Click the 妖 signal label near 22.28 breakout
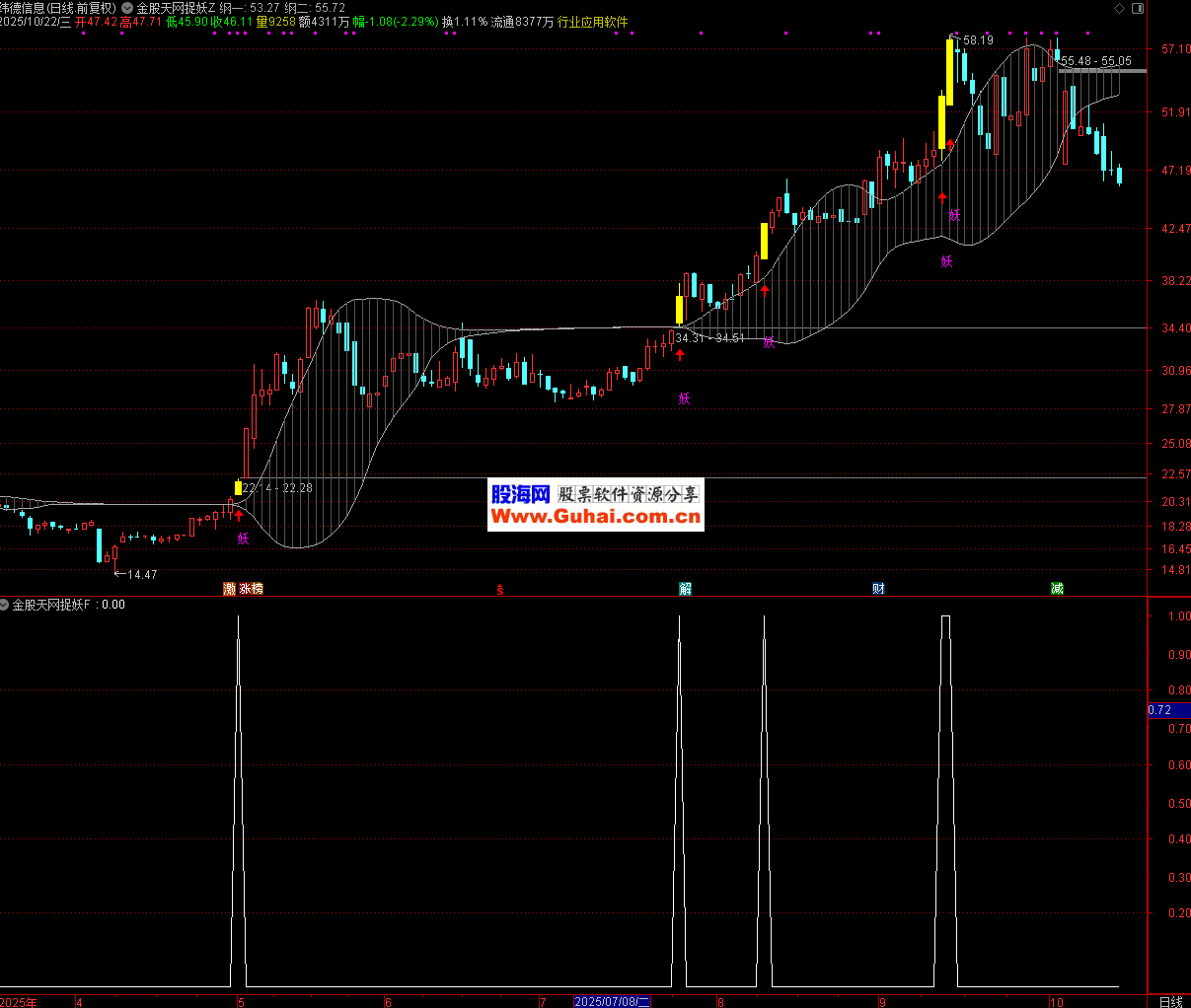 [x=243, y=539]
